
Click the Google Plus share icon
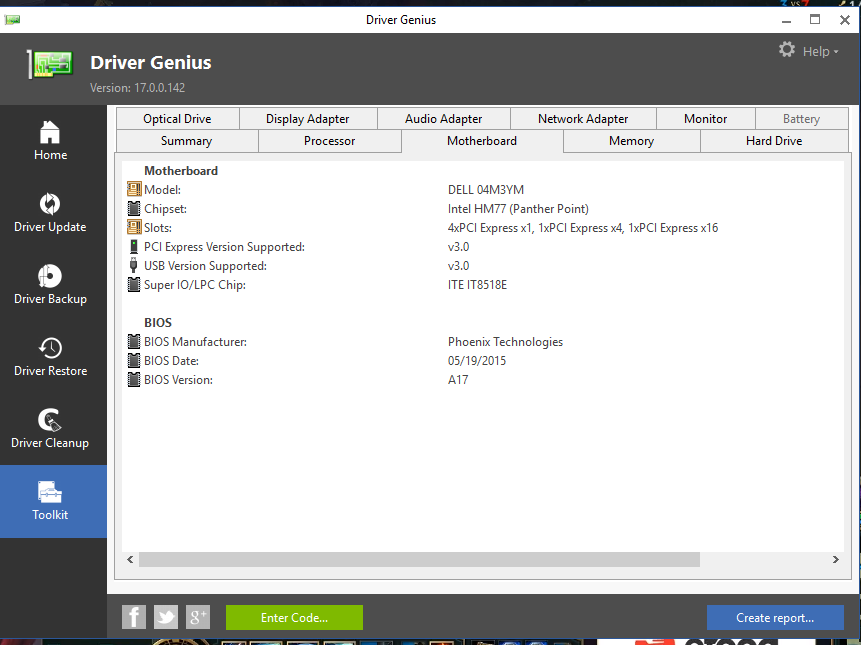pyautogui.click(x=198, y=617)
